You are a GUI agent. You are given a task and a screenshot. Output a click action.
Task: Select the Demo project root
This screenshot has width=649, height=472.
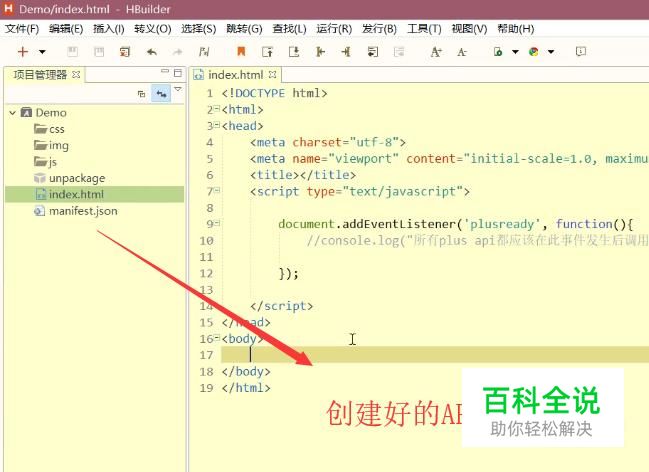click(x=51, y=113)
